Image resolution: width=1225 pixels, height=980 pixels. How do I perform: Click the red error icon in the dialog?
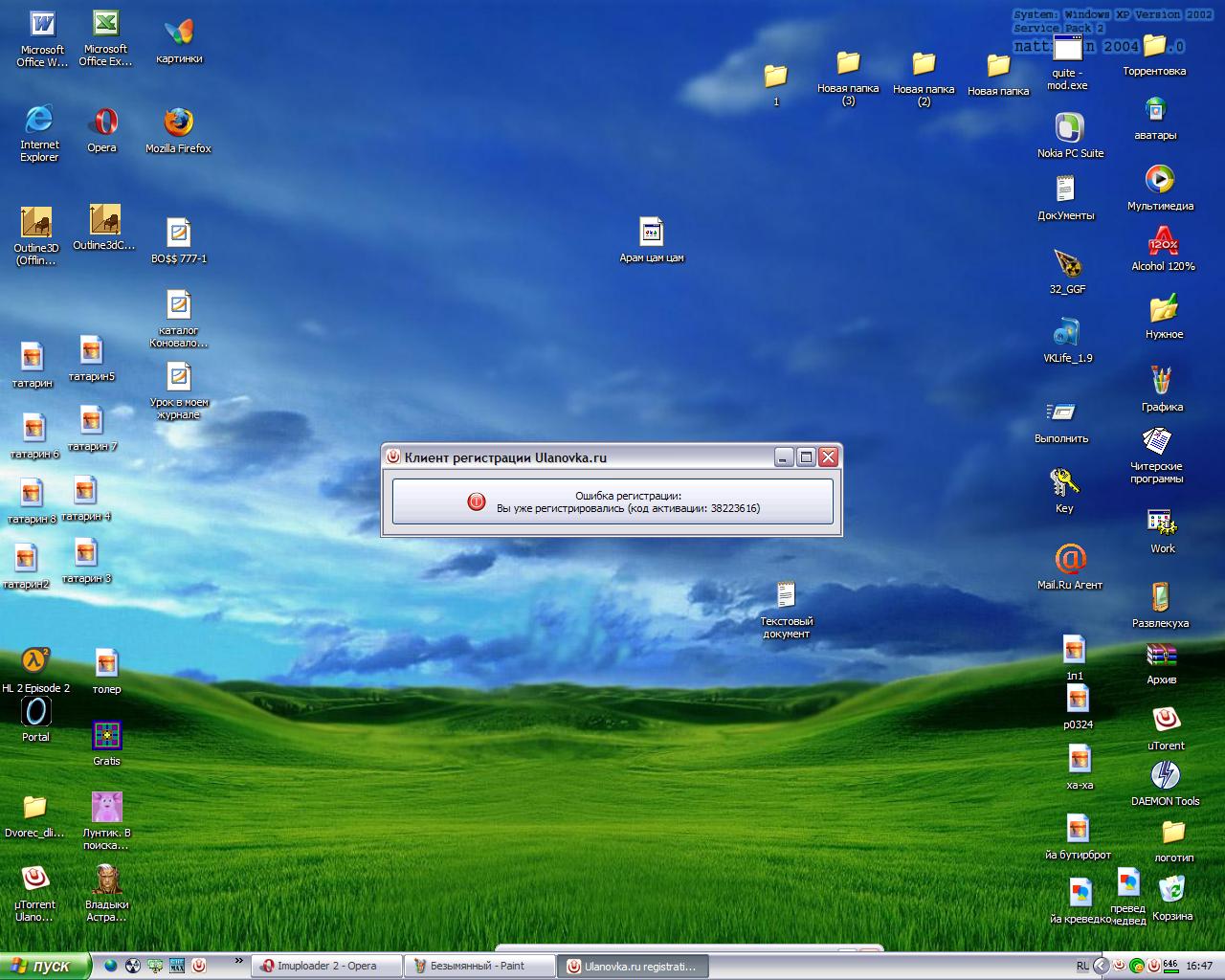point(476,501)
